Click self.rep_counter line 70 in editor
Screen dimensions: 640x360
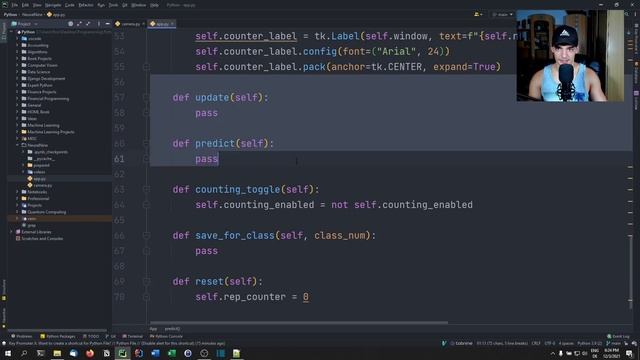coord(251,297)
